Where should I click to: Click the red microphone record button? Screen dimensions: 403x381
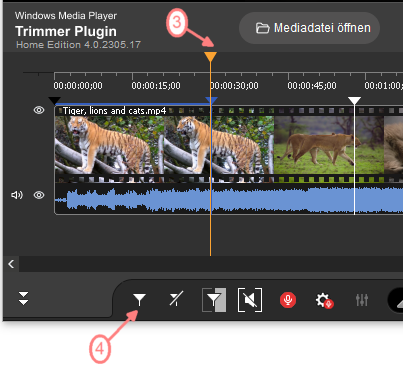[288, 300]
